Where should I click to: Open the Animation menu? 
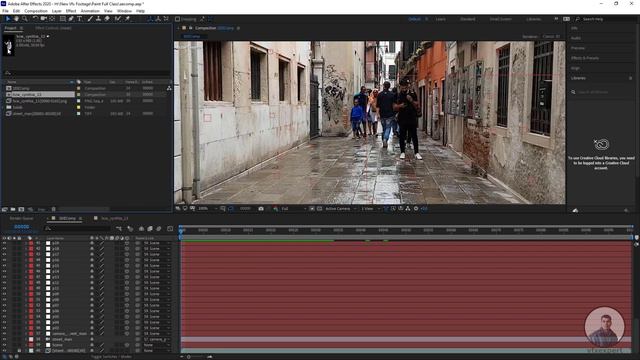tap(90, 11)
